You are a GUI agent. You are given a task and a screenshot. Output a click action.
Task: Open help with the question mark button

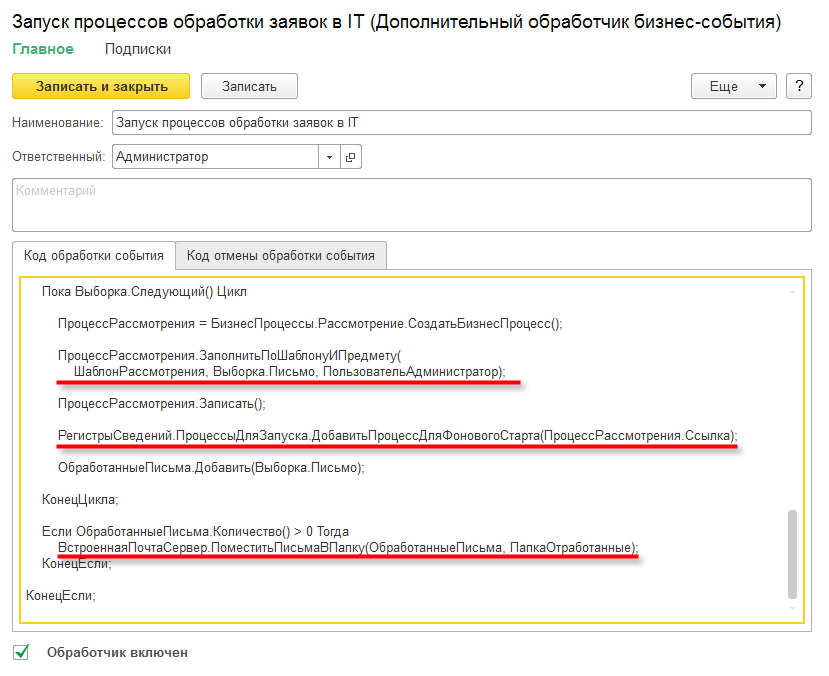point(798,86)
